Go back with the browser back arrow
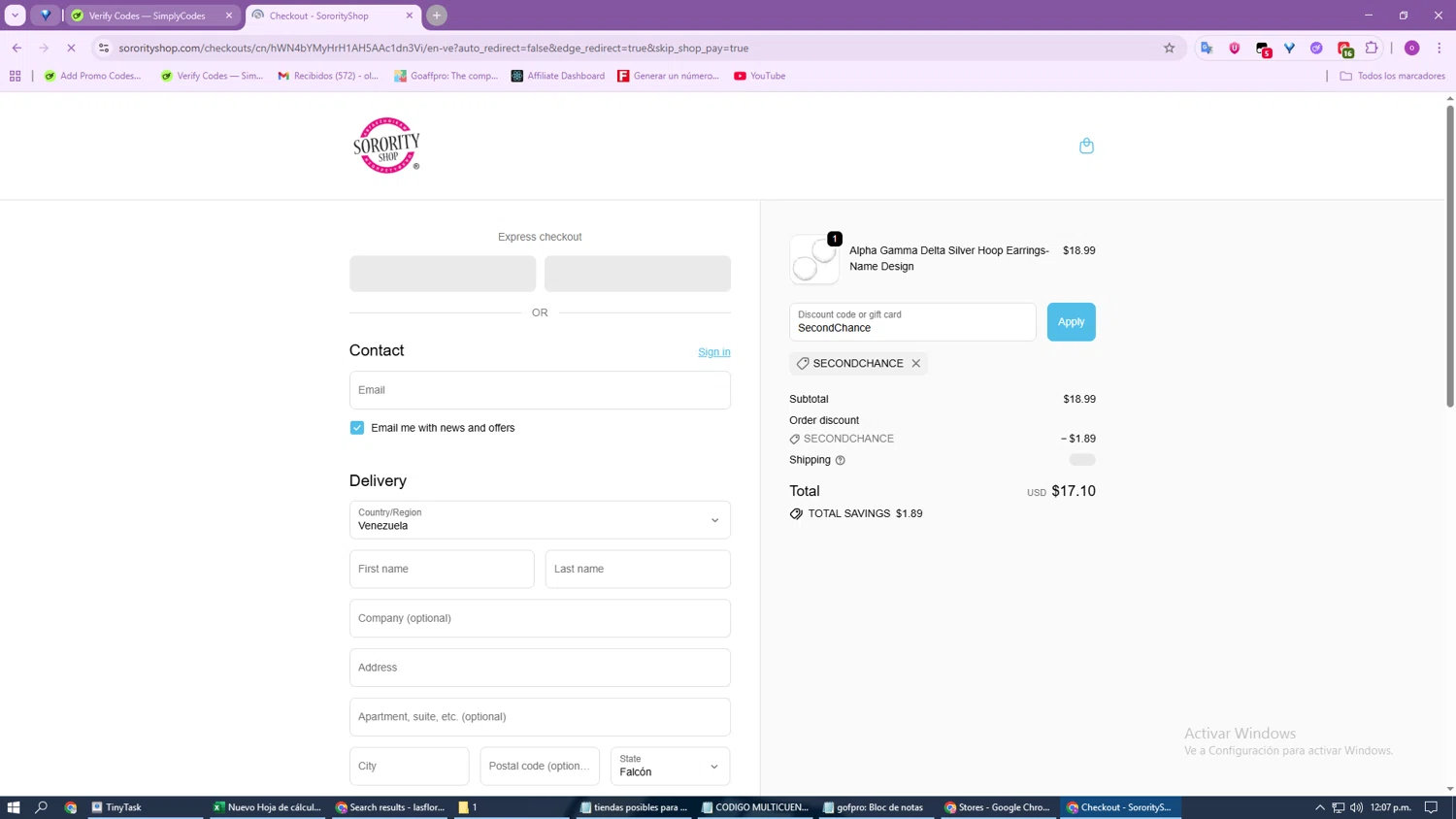Image resolution: width=1456 pixels, height=819 pixels. point(17,48)
